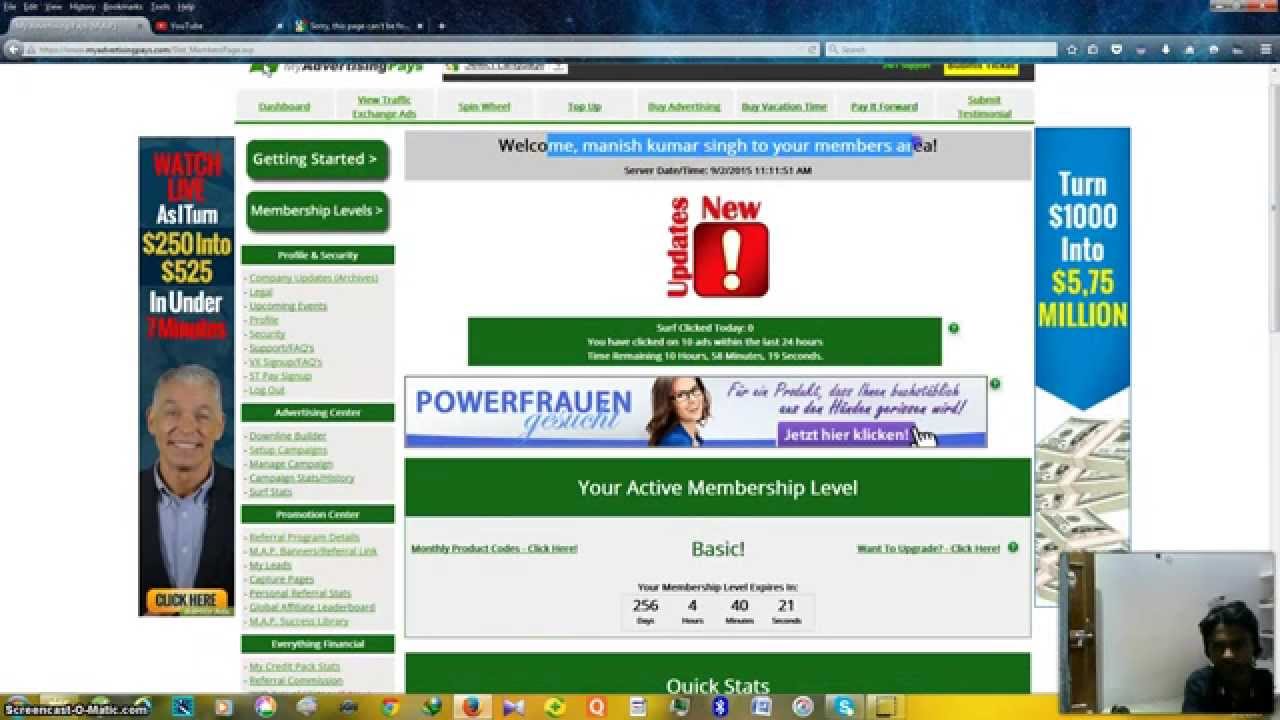Open Upcoming Events link

tap(288, 306)
